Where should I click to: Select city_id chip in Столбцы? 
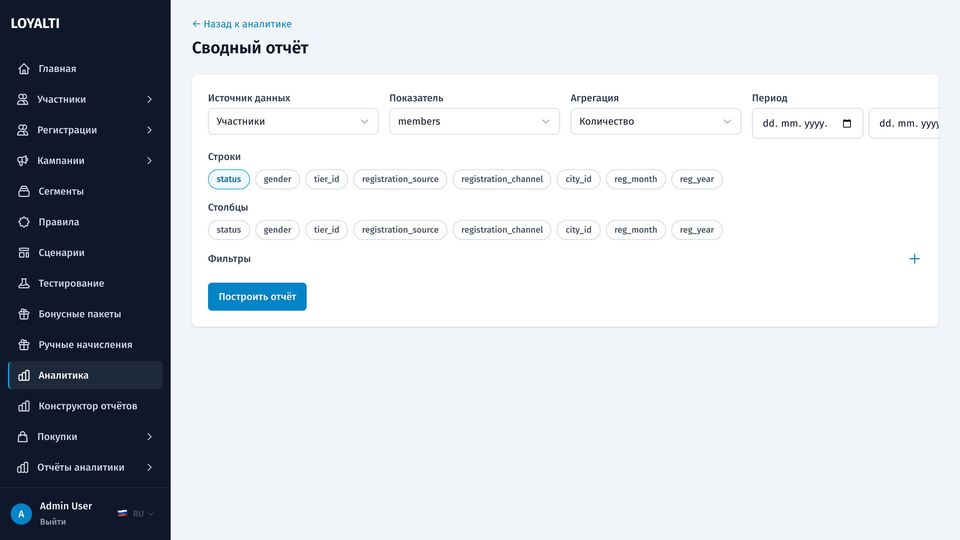point(579,230)
